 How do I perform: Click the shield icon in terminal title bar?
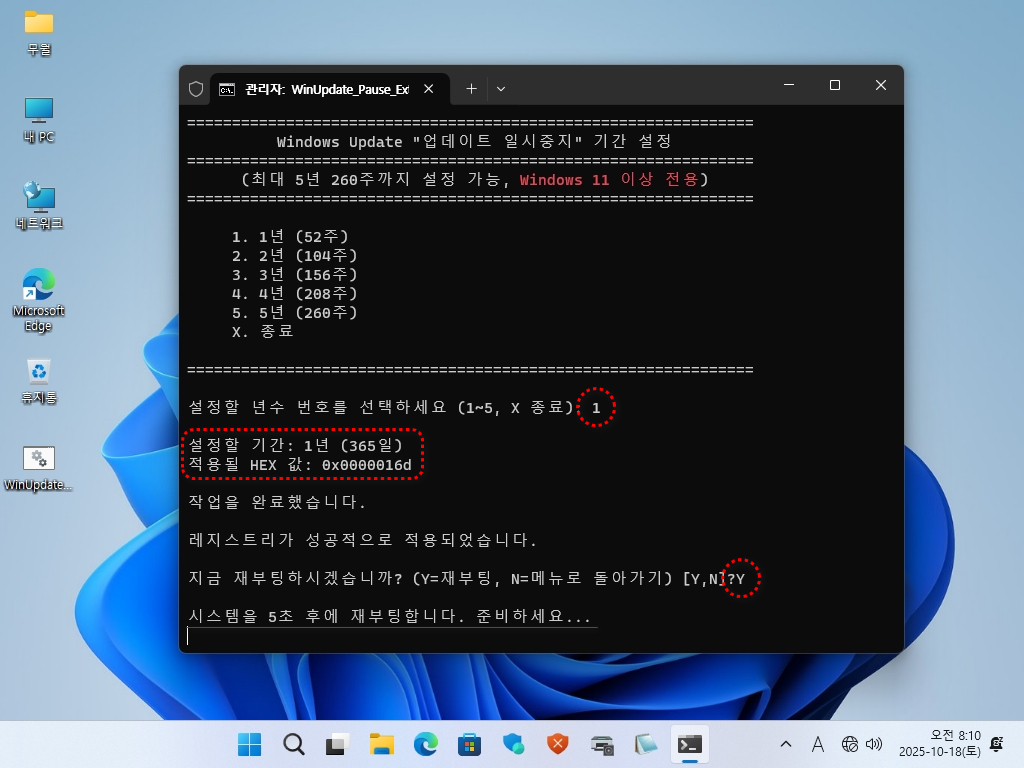[x=196, y=89]
